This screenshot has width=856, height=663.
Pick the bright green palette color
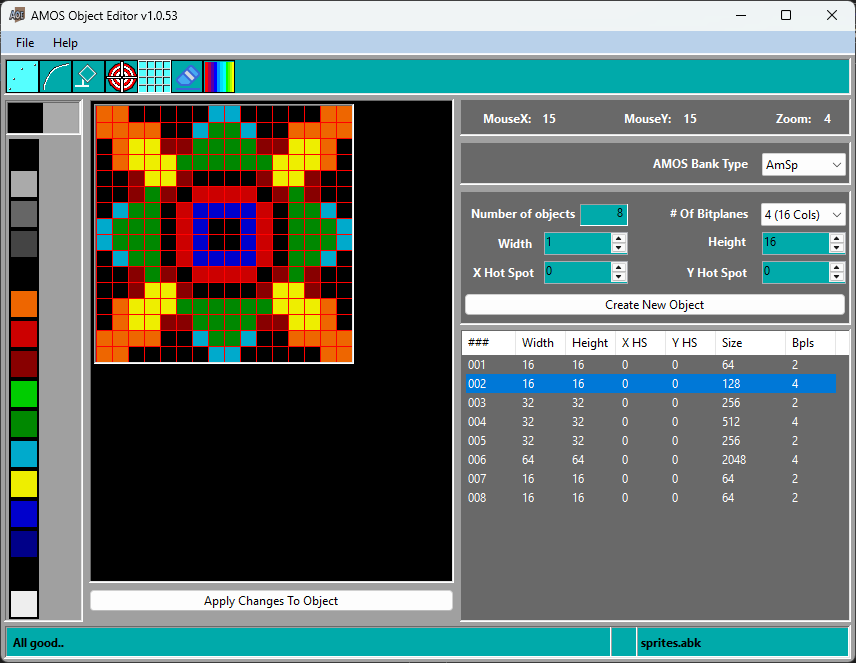[x=24, y=394]
